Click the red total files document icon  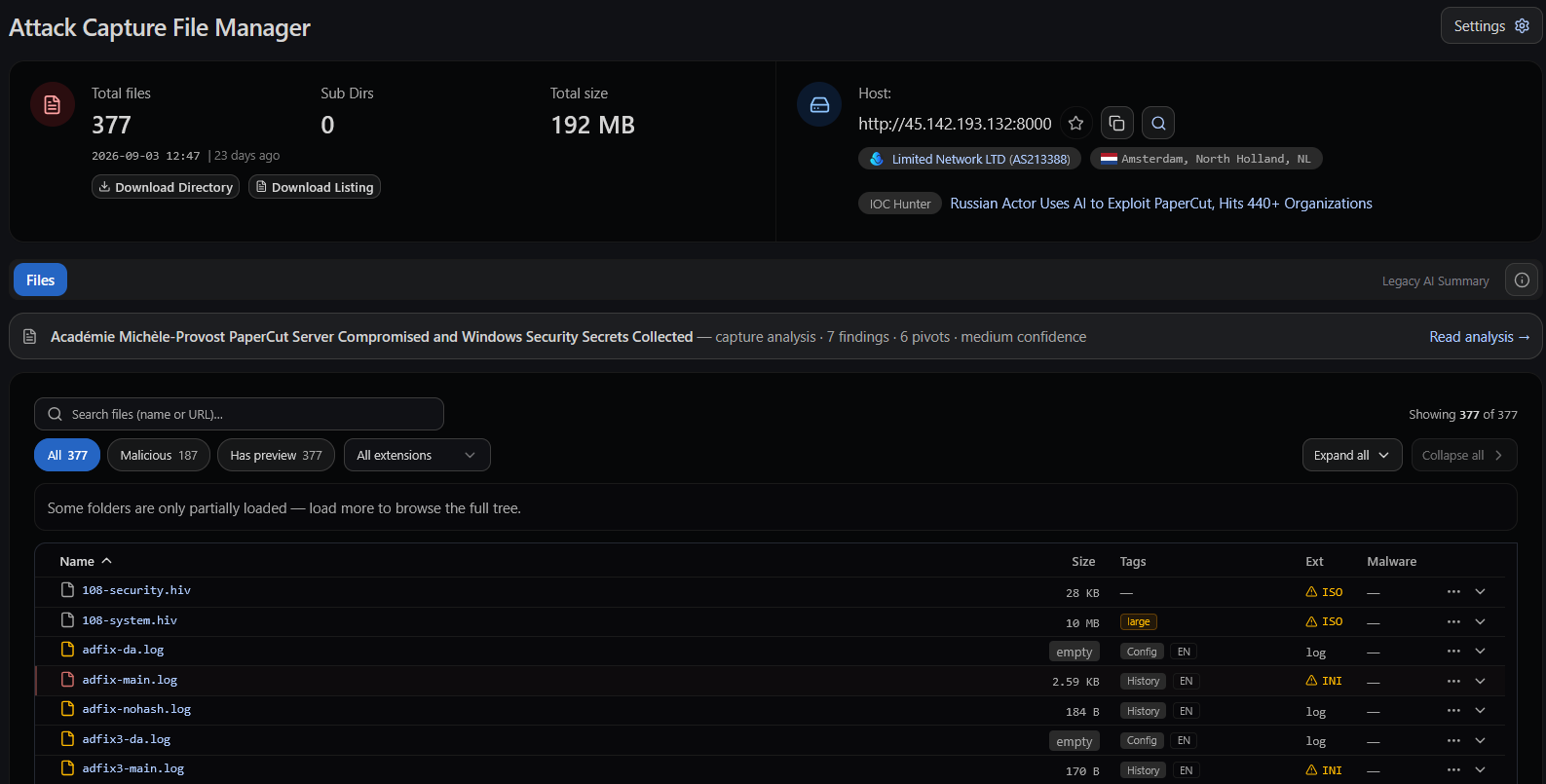53,104
